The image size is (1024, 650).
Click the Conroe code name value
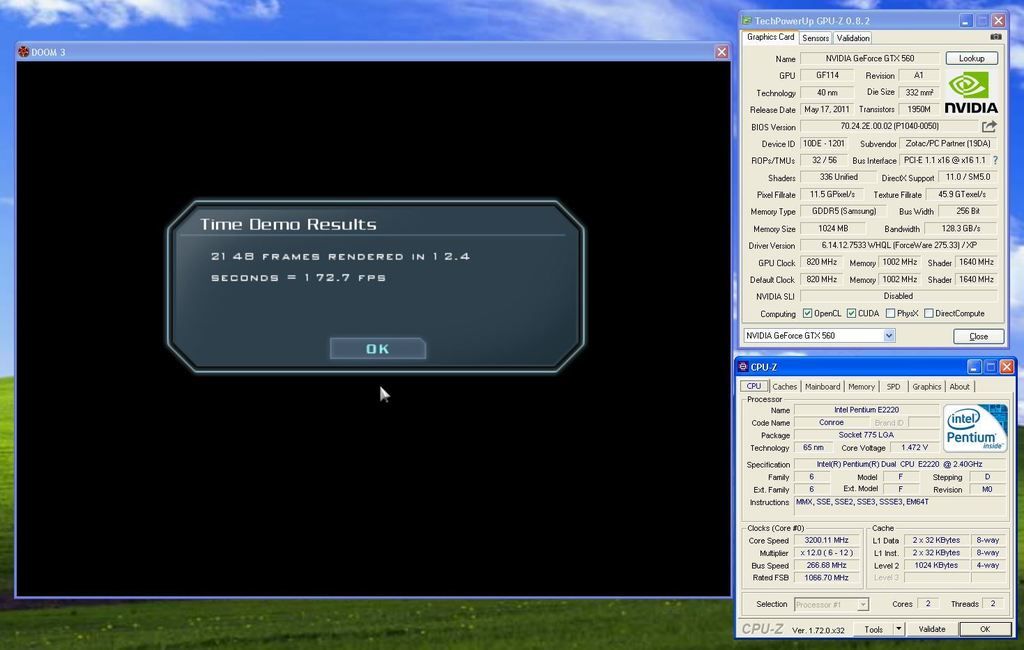[x=831, y=423]
